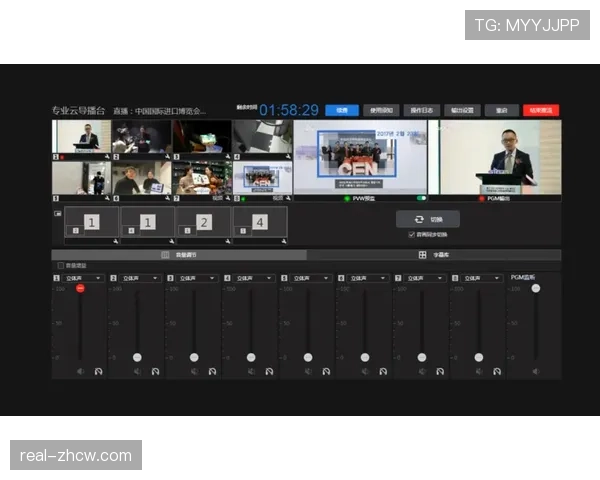This screenshot has height=480, width=600.
Task: Switch to the 音量调节 tab
Action: 180,255
